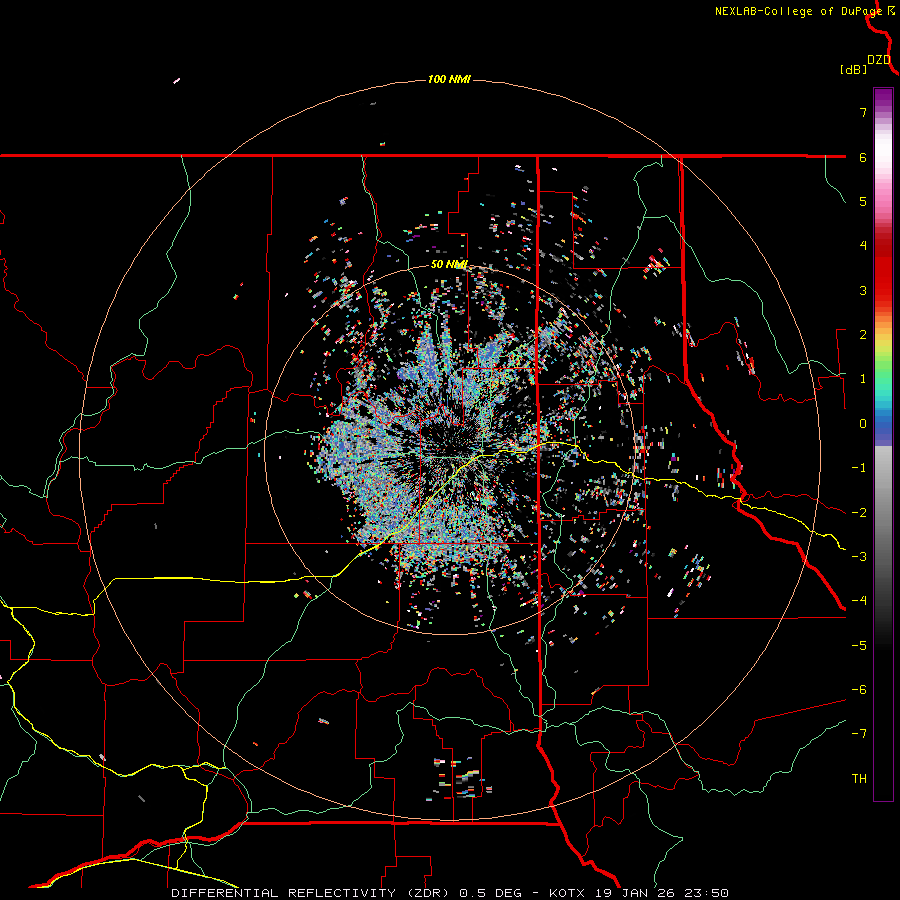Click the 4 value on the color scale
The image size is (900, 900).
[863, 246]
